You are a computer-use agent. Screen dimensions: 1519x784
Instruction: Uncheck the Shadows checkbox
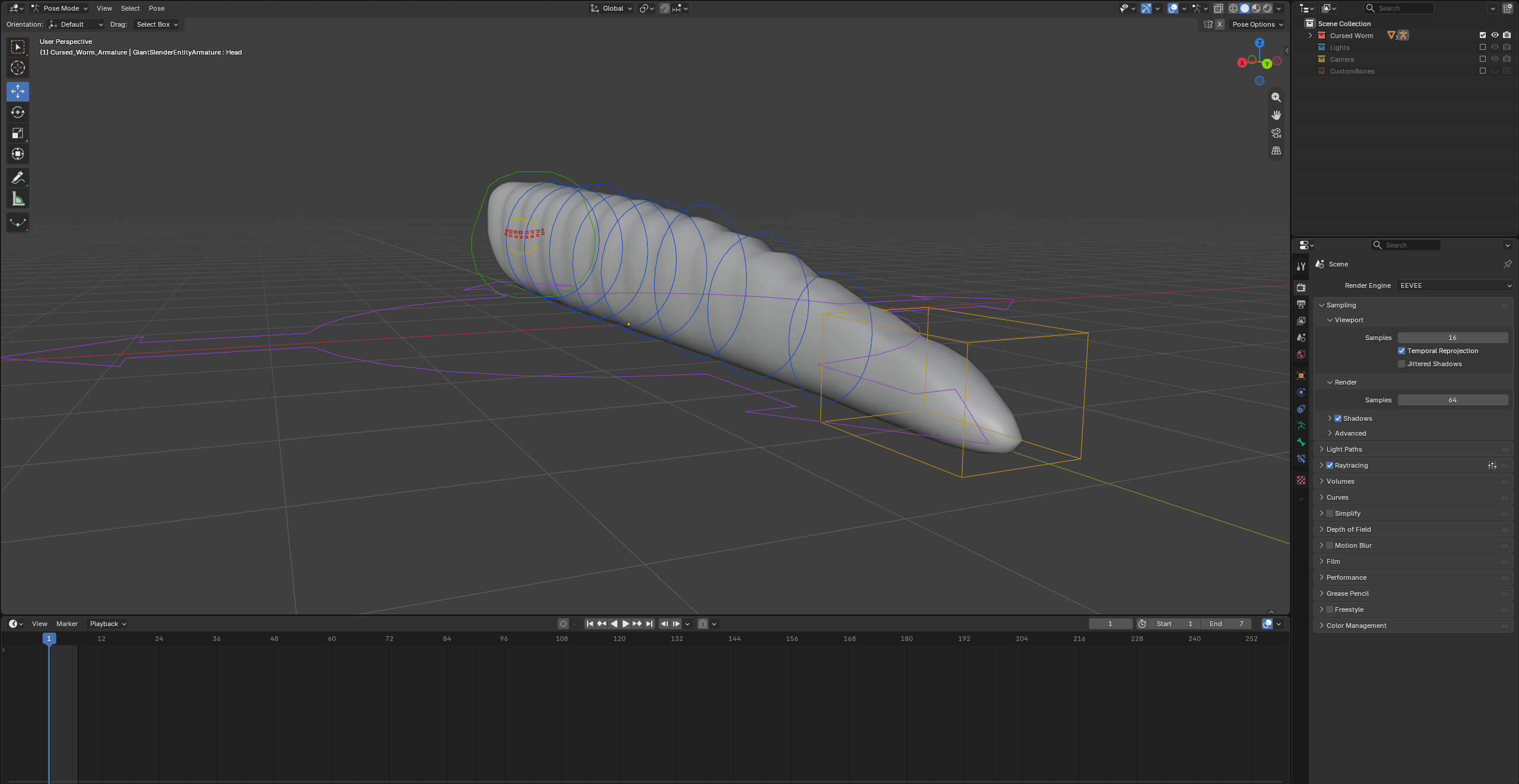click(x=1337, y=418)
